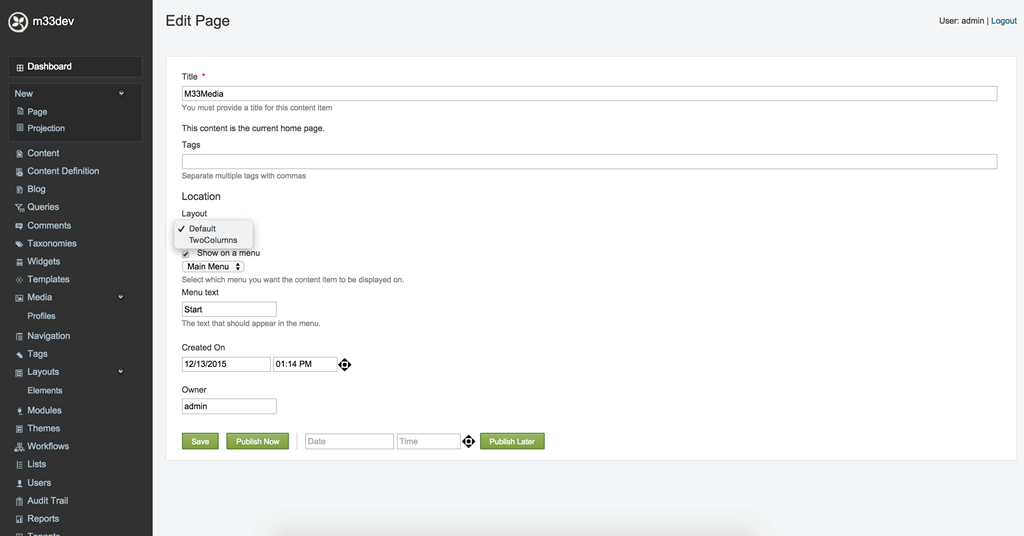Click the Audit Trail icon
This screenshot has height=536, width=1024.
point(19,501)
